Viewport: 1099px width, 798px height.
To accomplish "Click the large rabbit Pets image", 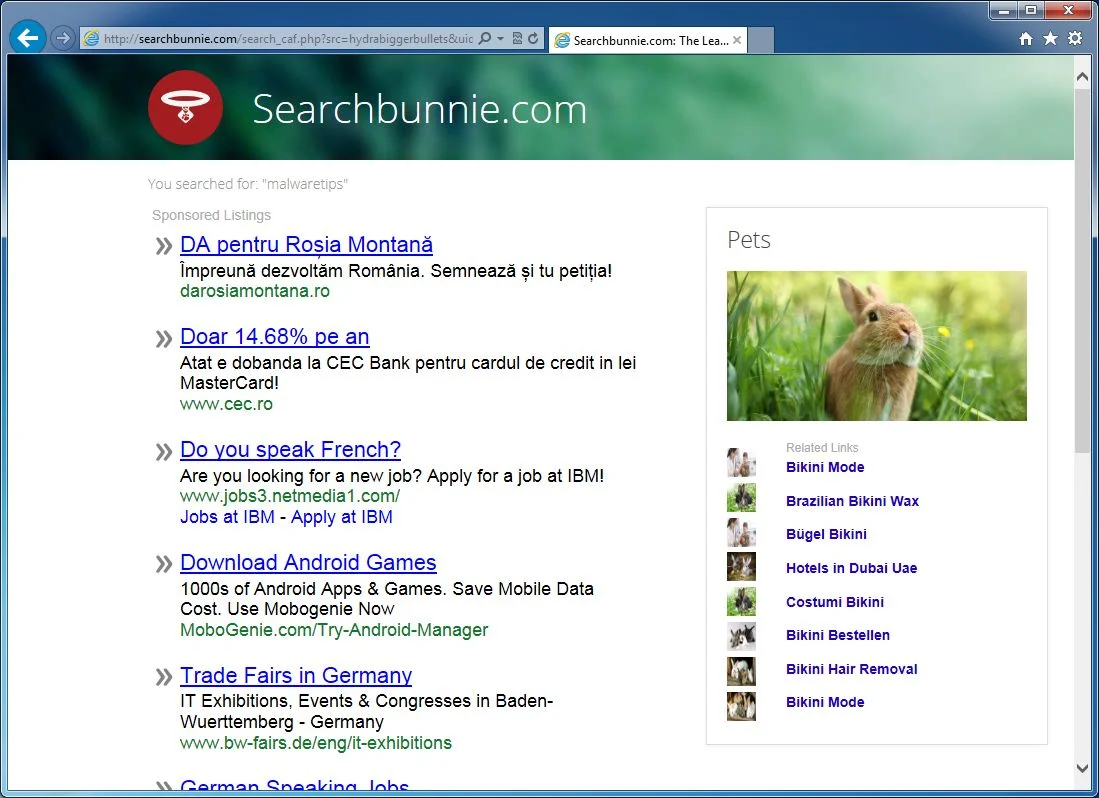I will pos(877,346).
